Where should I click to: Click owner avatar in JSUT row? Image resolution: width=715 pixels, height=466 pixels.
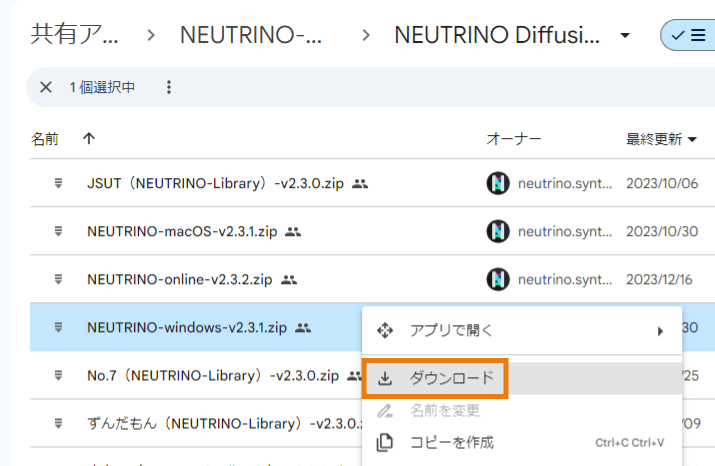498,183
